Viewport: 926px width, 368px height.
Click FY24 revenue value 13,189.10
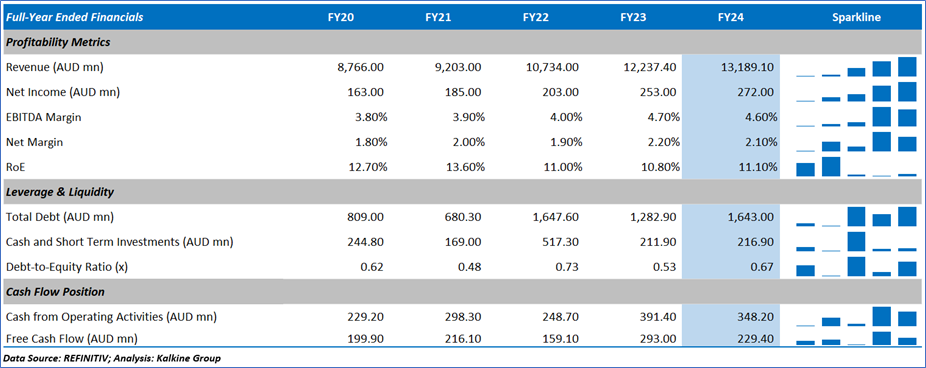tap(747, 67)
